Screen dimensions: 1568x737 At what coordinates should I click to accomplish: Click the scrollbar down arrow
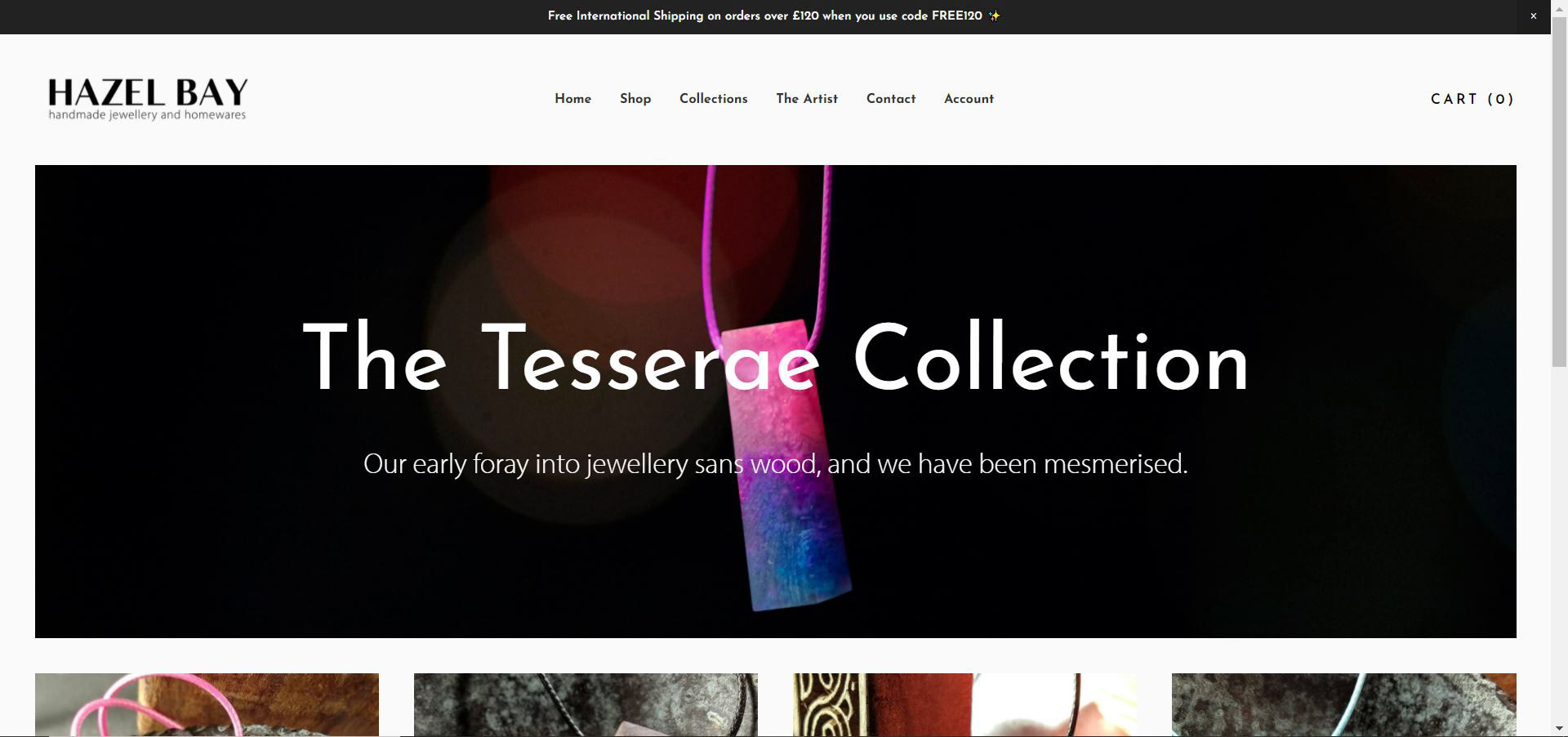tap(1559, 728)
